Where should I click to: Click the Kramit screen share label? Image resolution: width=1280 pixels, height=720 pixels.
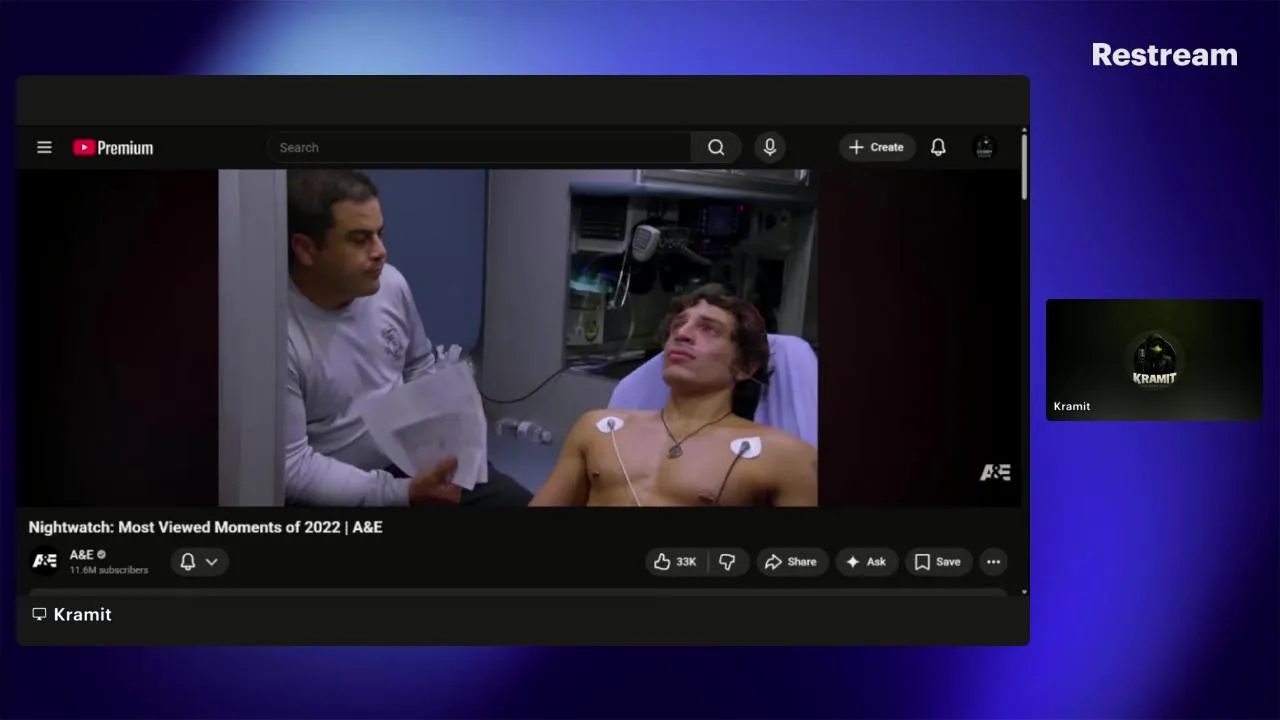coord(71,614)
